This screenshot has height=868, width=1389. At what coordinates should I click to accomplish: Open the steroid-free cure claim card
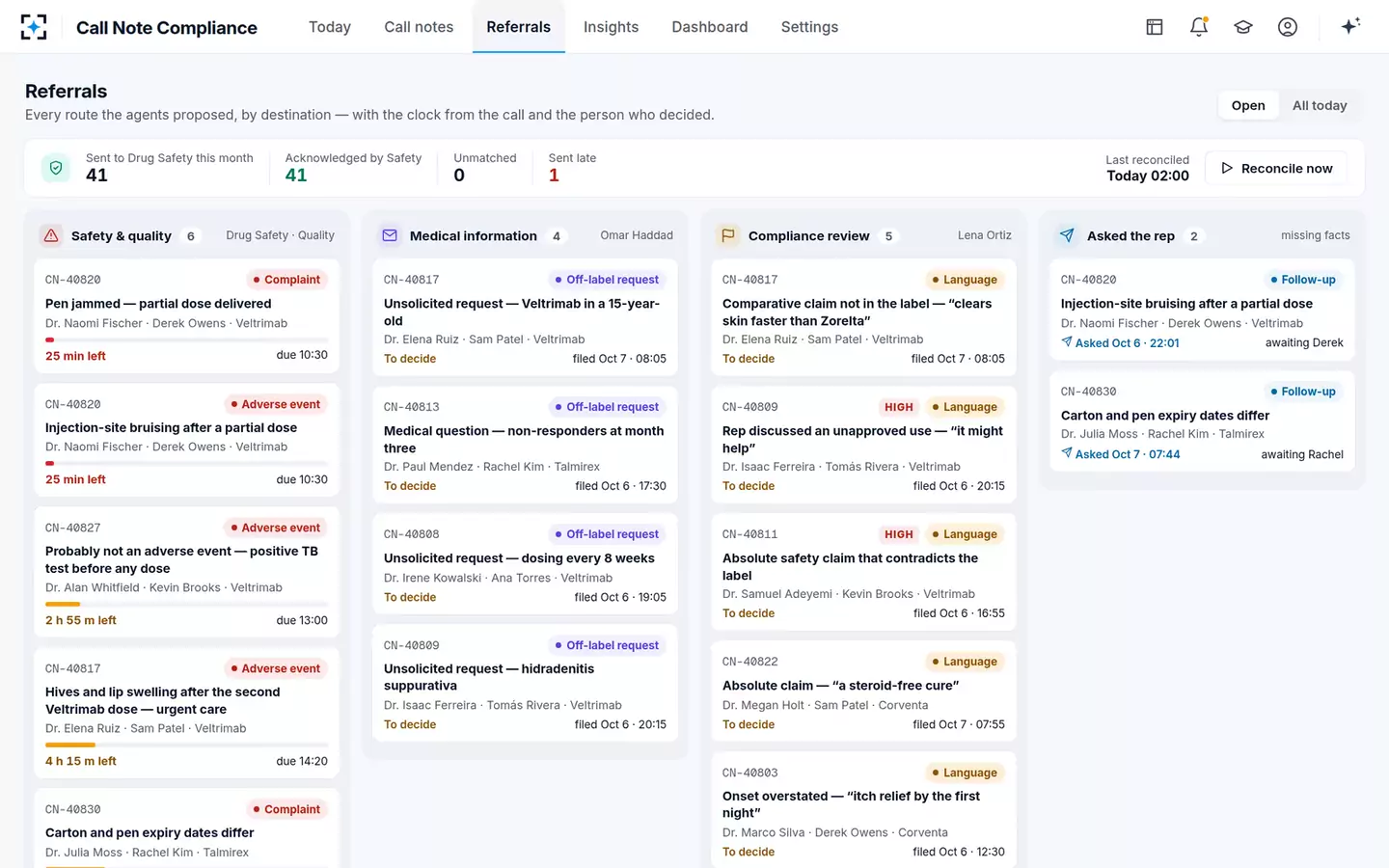(x=863, y=692)
